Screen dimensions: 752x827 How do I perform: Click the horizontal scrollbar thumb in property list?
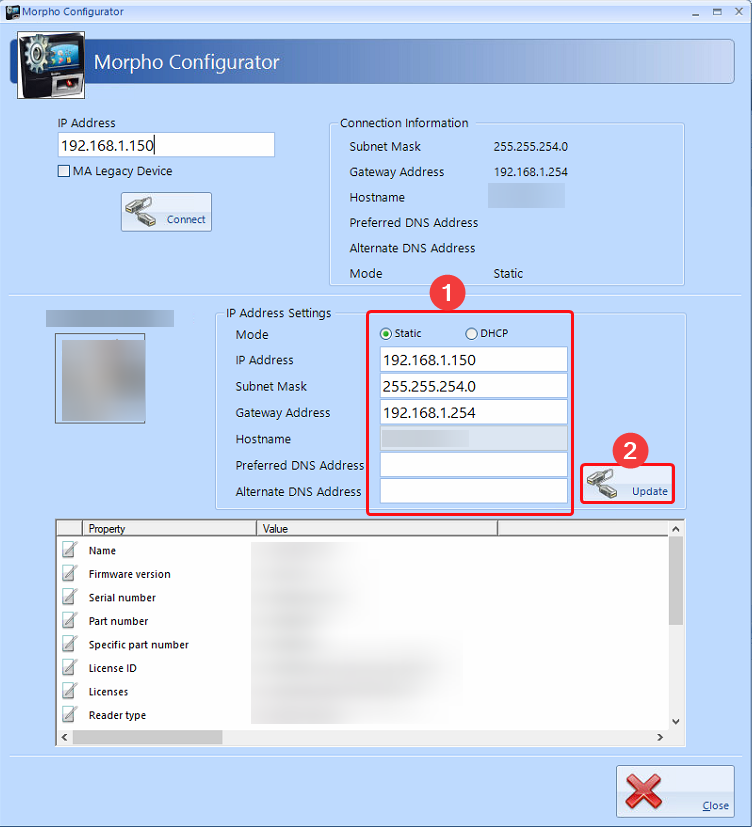(148, 737)
